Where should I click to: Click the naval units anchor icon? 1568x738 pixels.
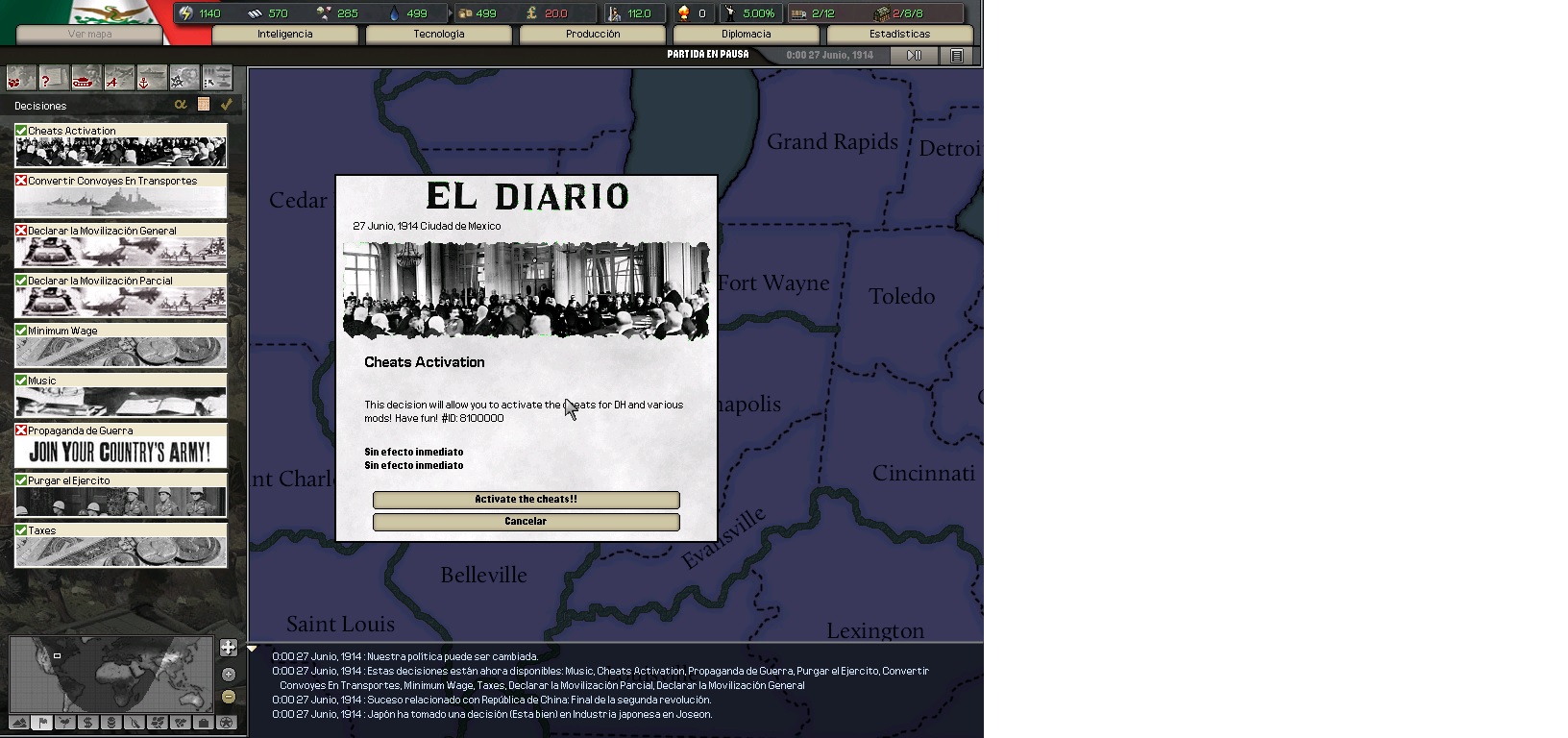click(151, 79)
